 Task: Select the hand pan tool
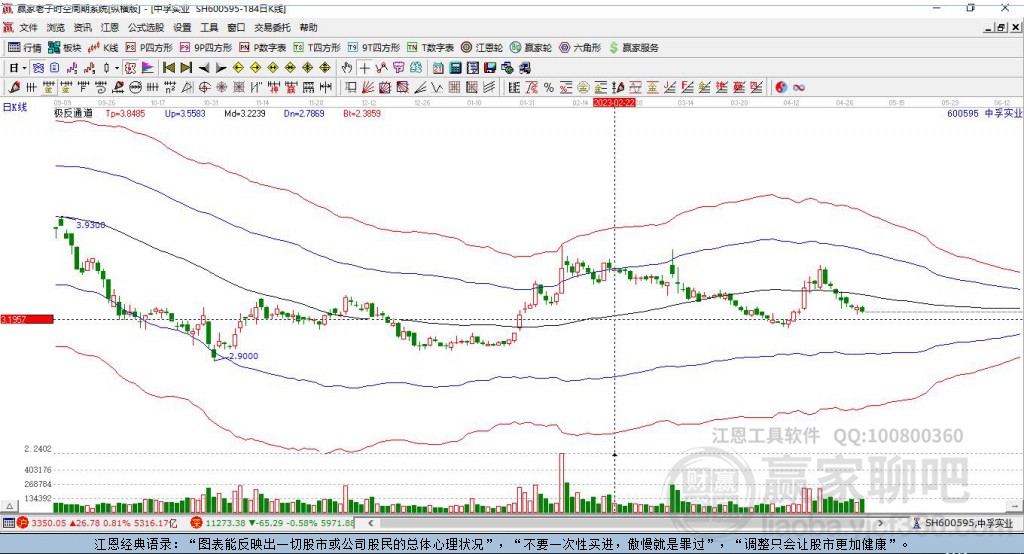(347, 68)
